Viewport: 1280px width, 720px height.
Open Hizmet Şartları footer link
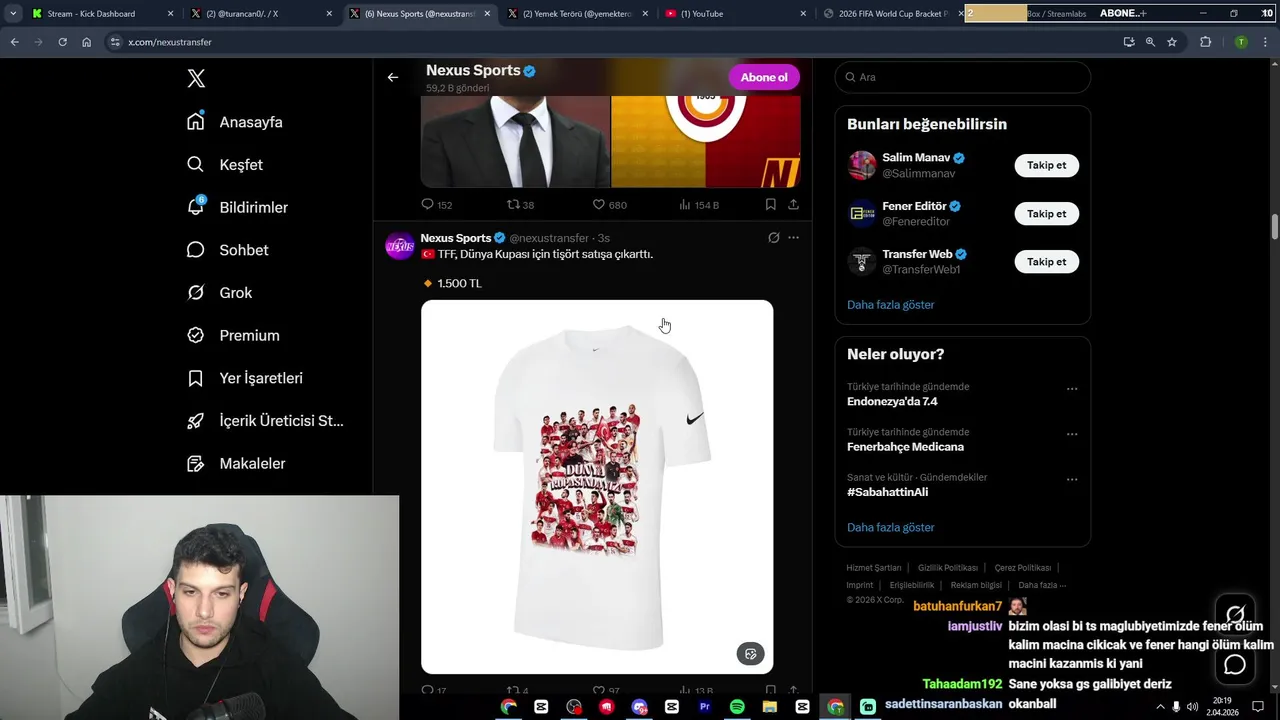click(873, 568)
